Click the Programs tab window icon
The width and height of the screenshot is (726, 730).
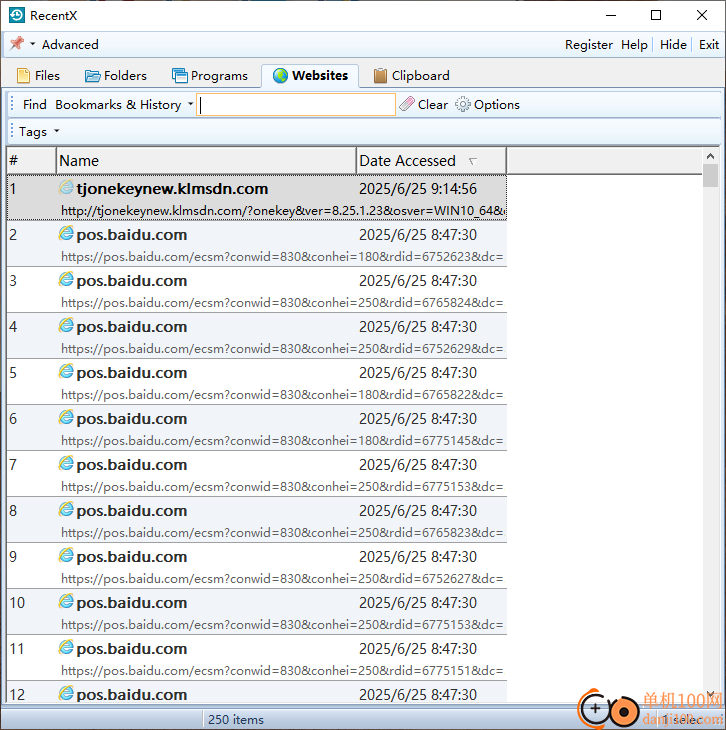pyautogui.click(x=179, y=75)
